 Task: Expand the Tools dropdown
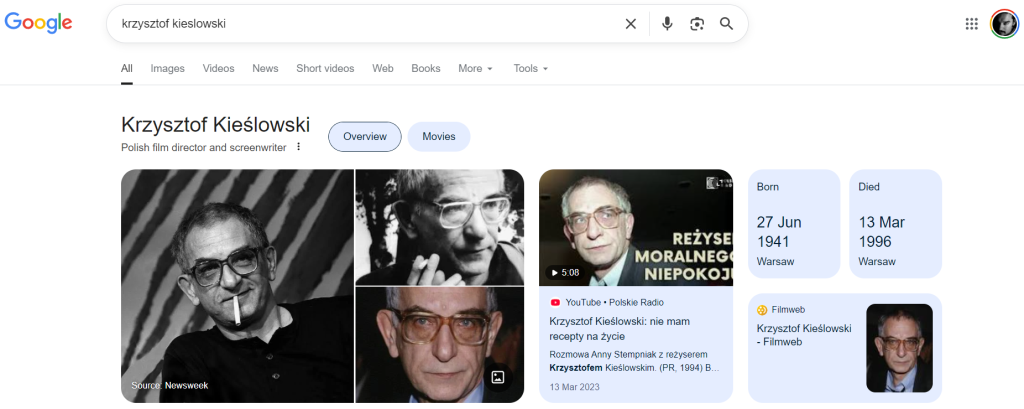(530, 68)
